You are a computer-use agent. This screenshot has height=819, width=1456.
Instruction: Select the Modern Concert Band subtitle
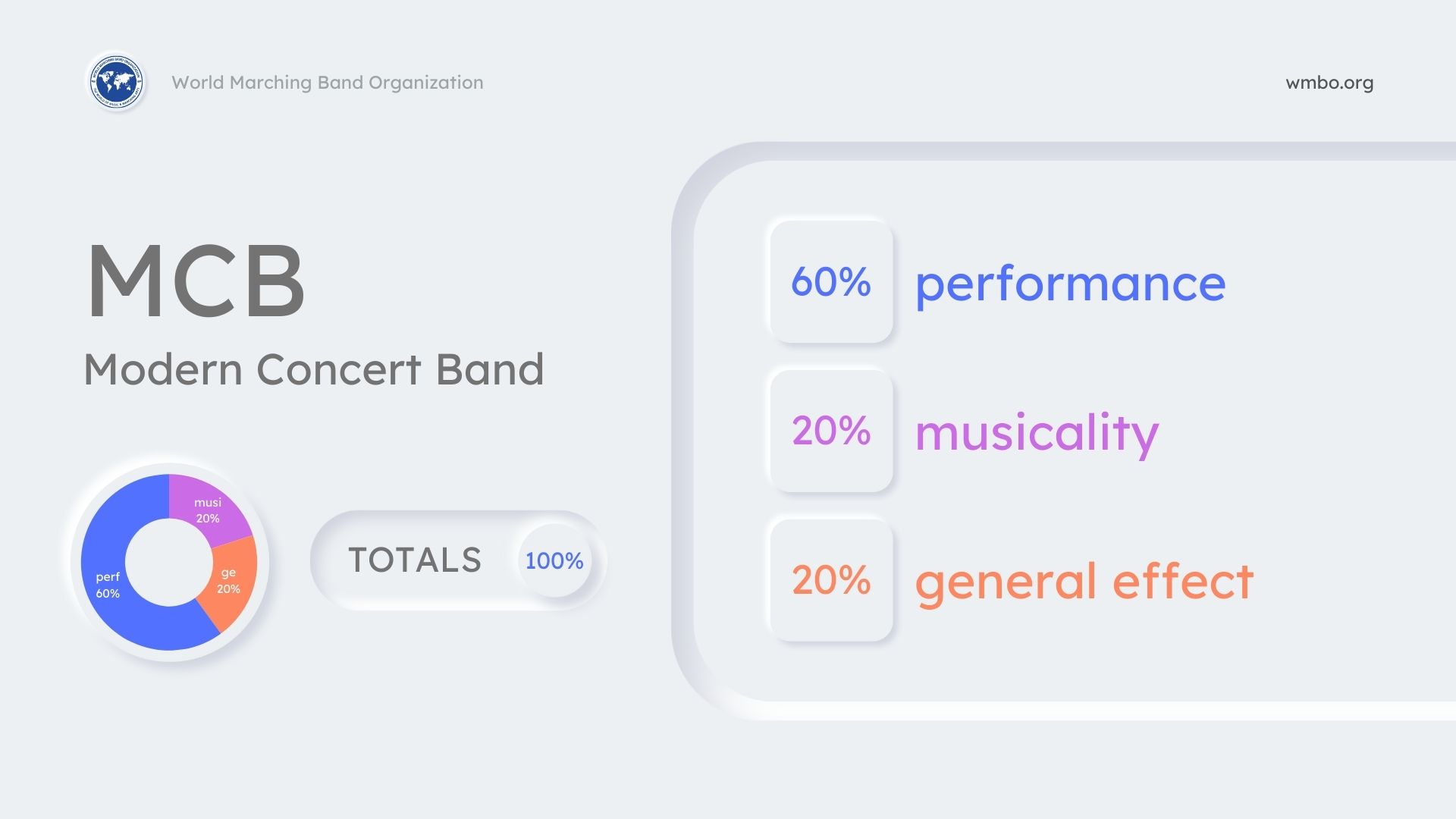[314, 369]
